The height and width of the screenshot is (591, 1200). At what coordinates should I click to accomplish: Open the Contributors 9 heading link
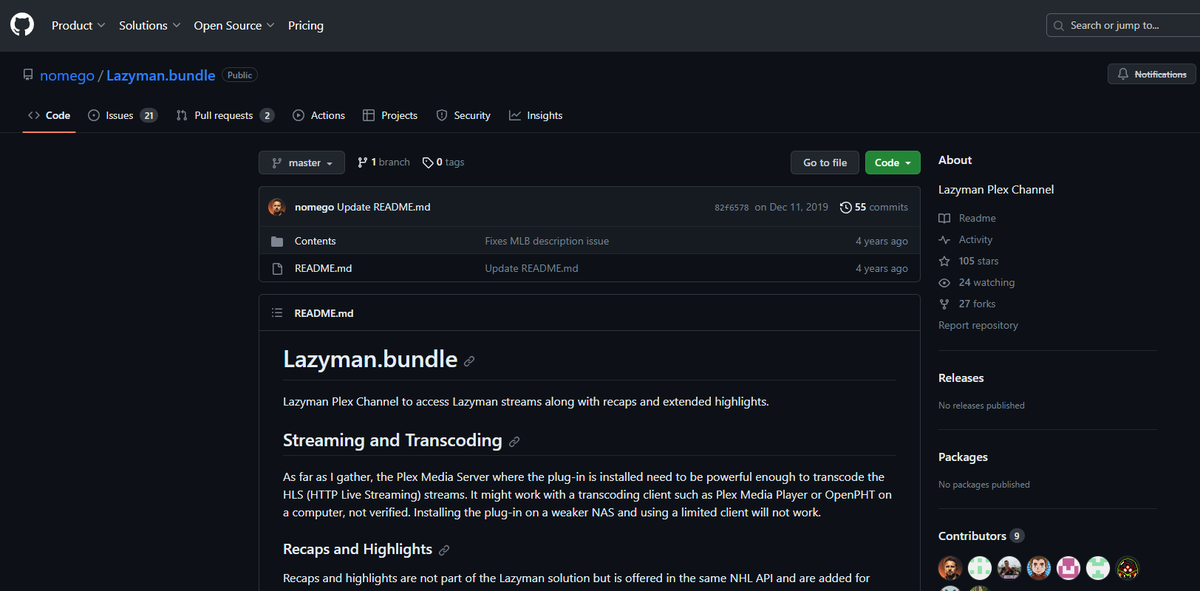981,536
